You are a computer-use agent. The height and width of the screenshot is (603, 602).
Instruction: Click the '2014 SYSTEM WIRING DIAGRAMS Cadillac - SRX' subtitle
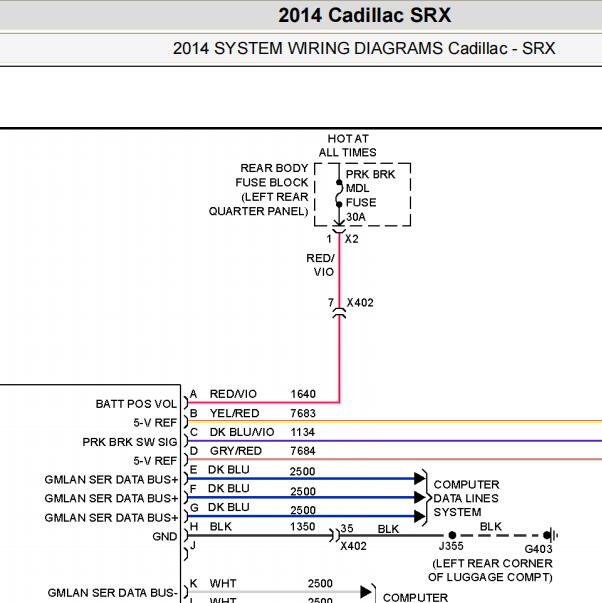(364, 48)
